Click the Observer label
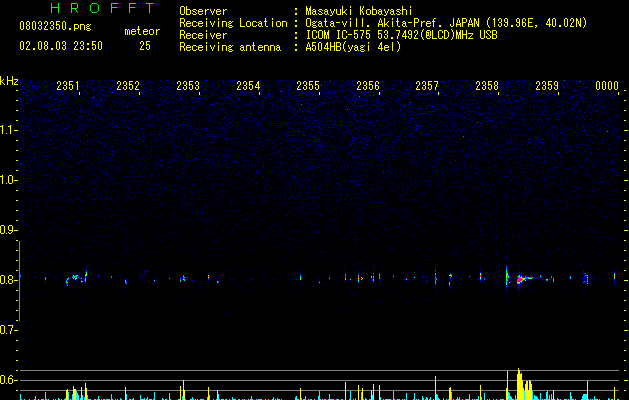 tap(203, 11)
